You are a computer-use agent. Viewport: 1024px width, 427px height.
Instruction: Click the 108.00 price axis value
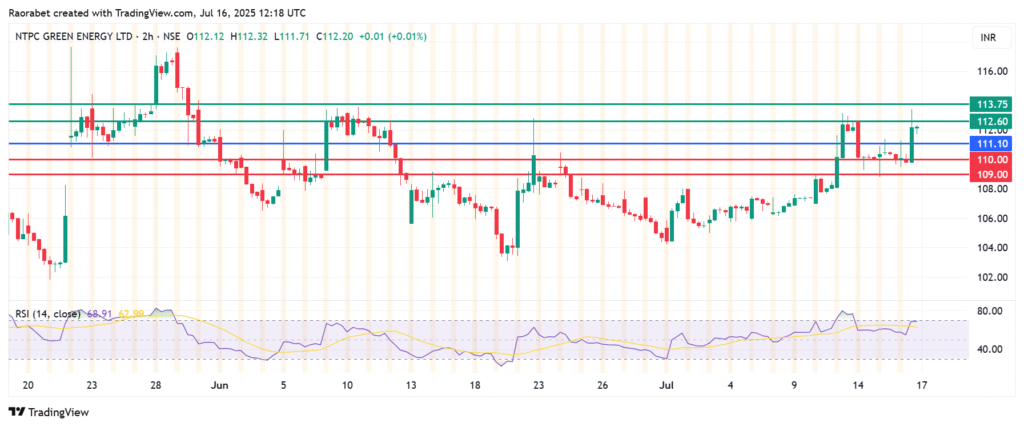coord(991,189)
